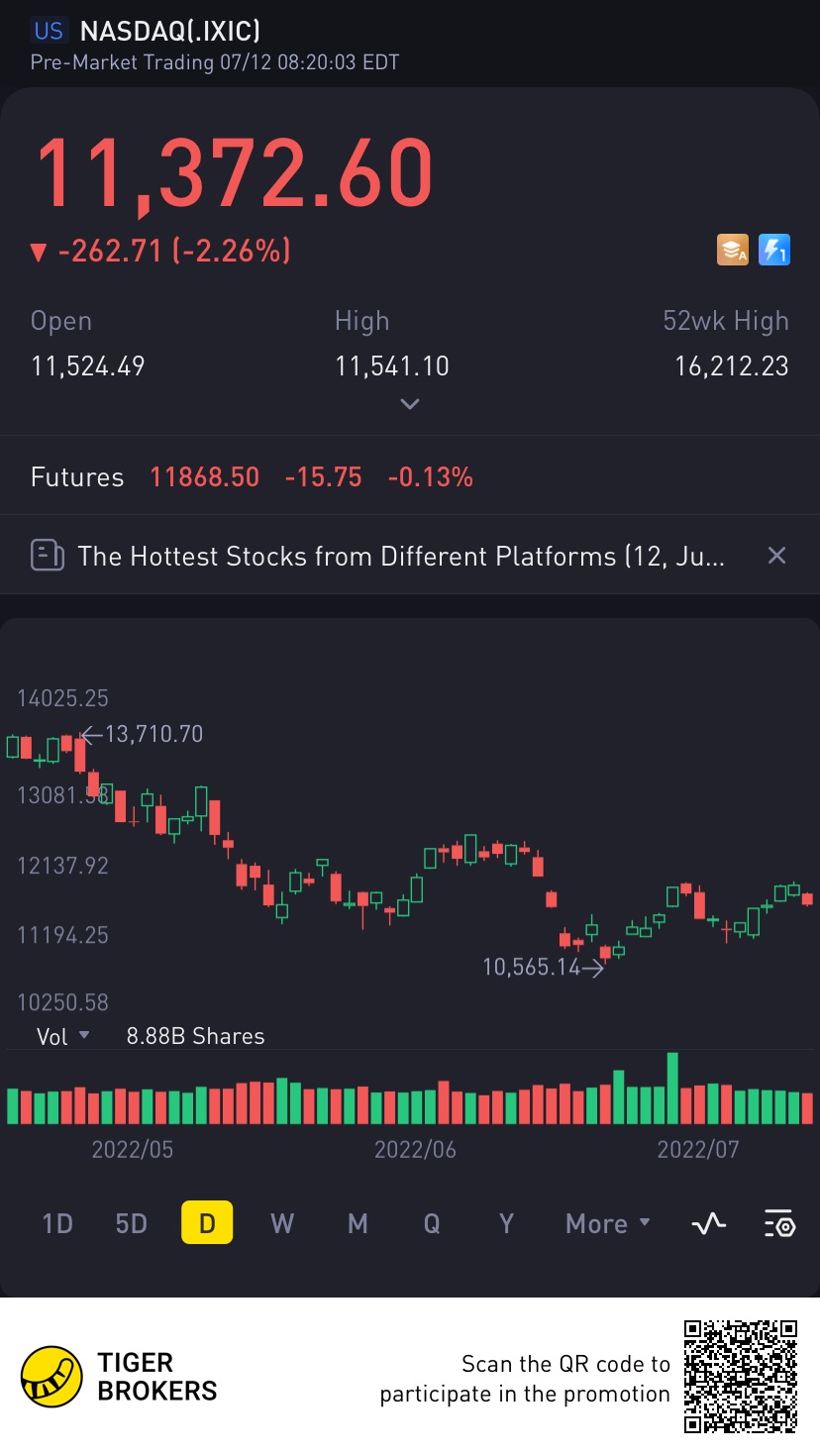Image resolution: width=820 pixels, height=1456 pixels.
Task: Open chart display settings icon
Action: pos(779,1224)
